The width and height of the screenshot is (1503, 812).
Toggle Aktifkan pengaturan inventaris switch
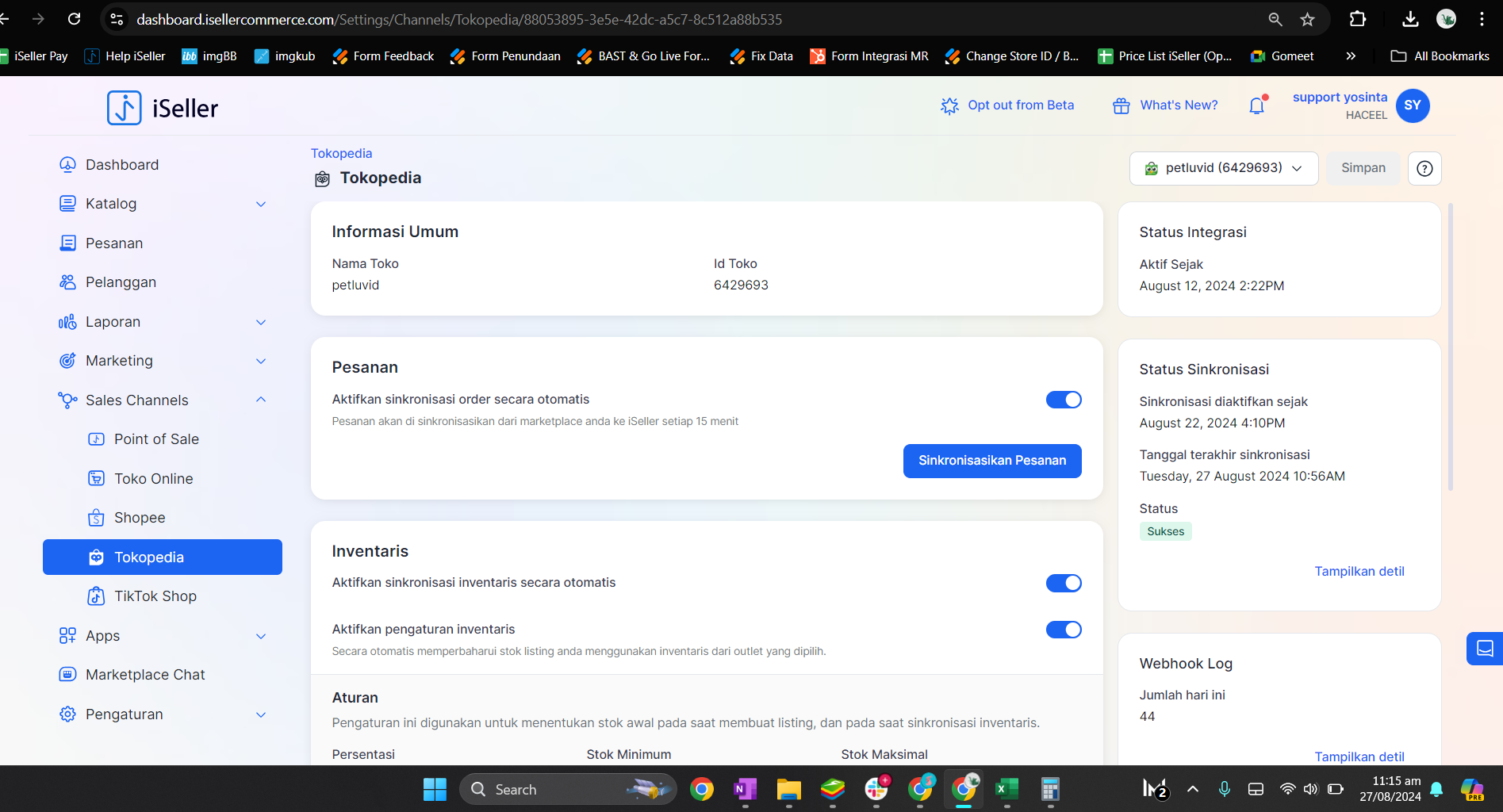(x=1064, y=630)
